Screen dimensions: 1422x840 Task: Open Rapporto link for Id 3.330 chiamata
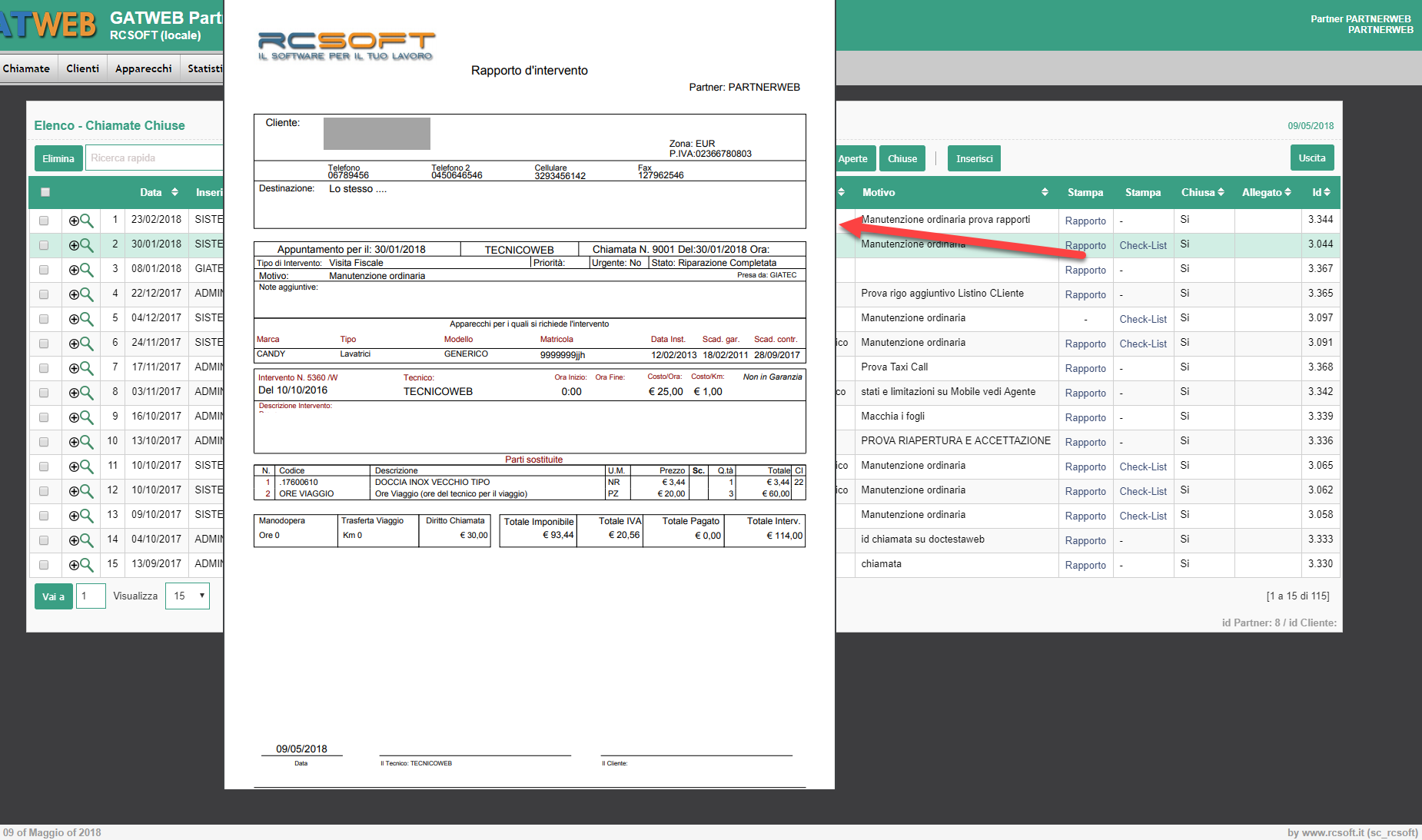1085,565
